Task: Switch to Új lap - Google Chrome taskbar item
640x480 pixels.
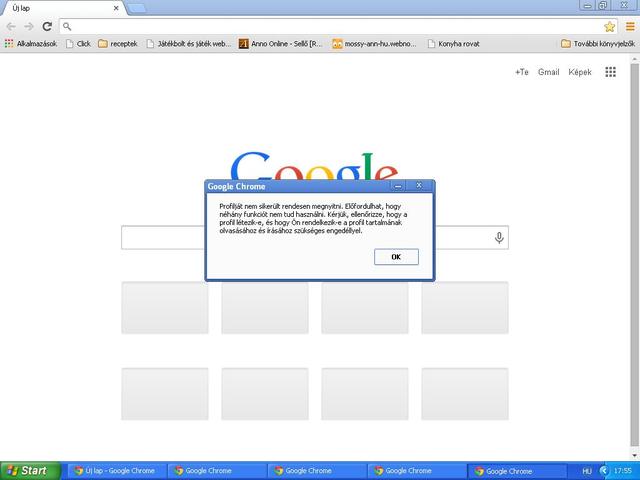Action: point(116,471)
